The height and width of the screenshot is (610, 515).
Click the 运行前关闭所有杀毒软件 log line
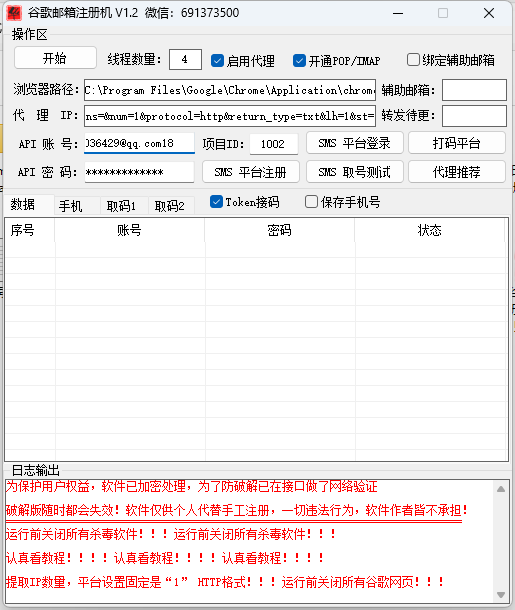pos(171,534)
